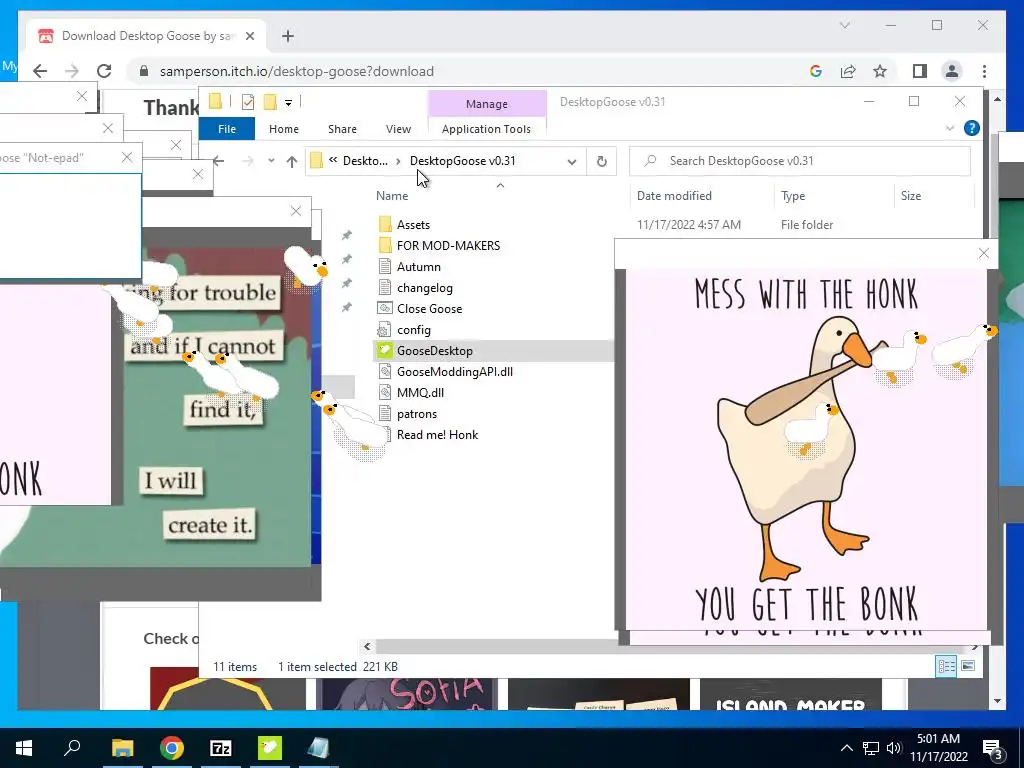Sort by Size column header
The image size is (1024, 768).
pyautogui.click(x=910, y=196)
